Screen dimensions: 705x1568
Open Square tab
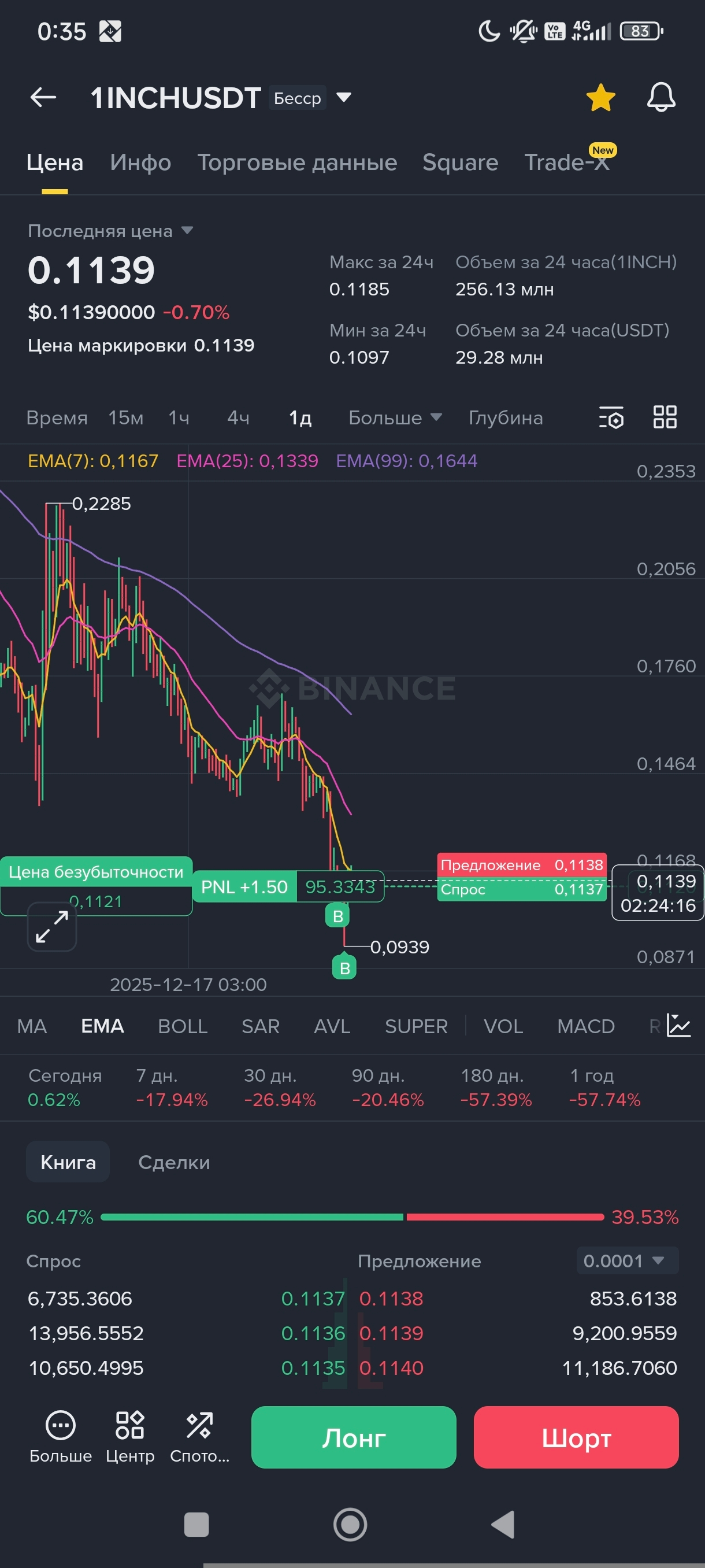click(x=461, y=162)
